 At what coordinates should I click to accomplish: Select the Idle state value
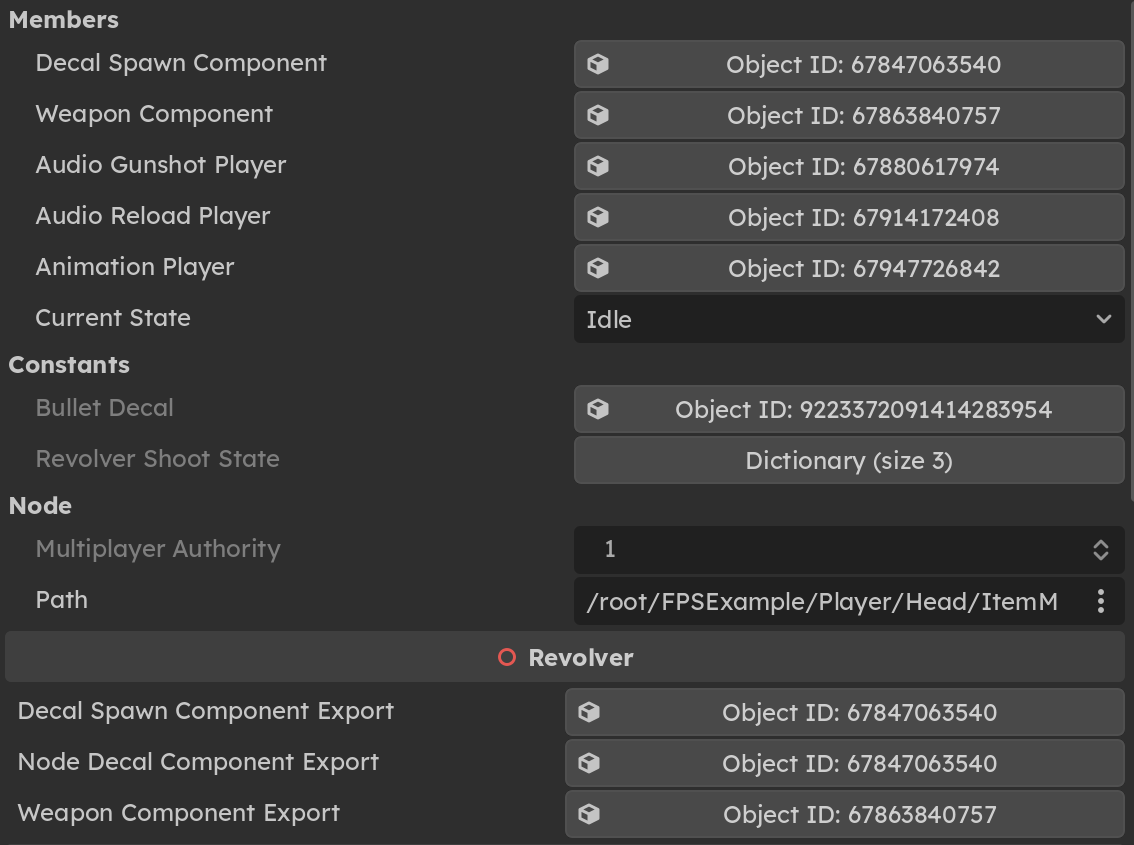click(848, 319)
